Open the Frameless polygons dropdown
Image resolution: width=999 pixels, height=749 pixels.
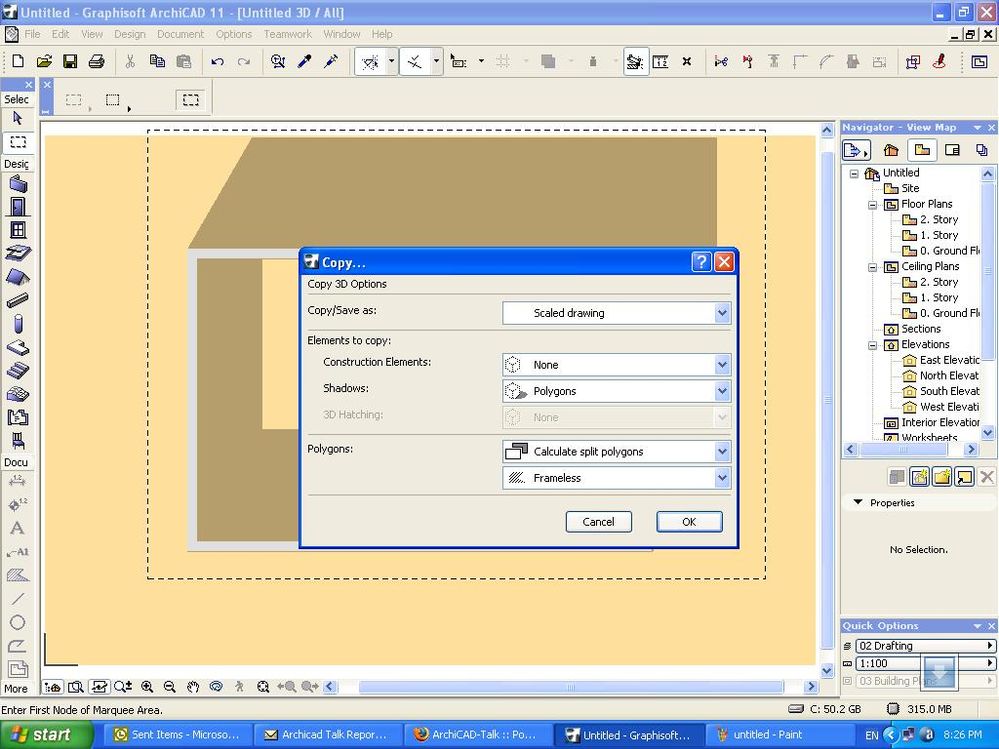[x=616, y=478]
